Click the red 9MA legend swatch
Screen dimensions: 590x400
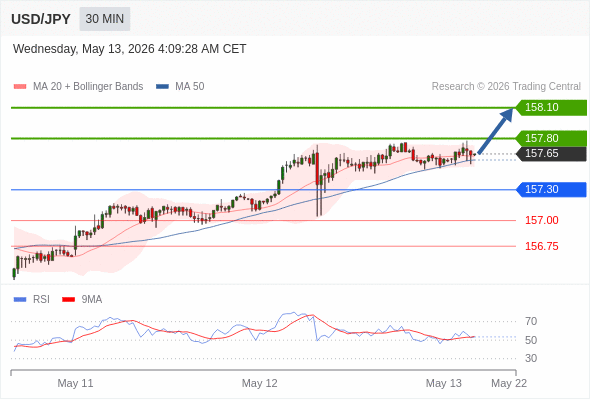pyautogui.click(x=68, y=300)
